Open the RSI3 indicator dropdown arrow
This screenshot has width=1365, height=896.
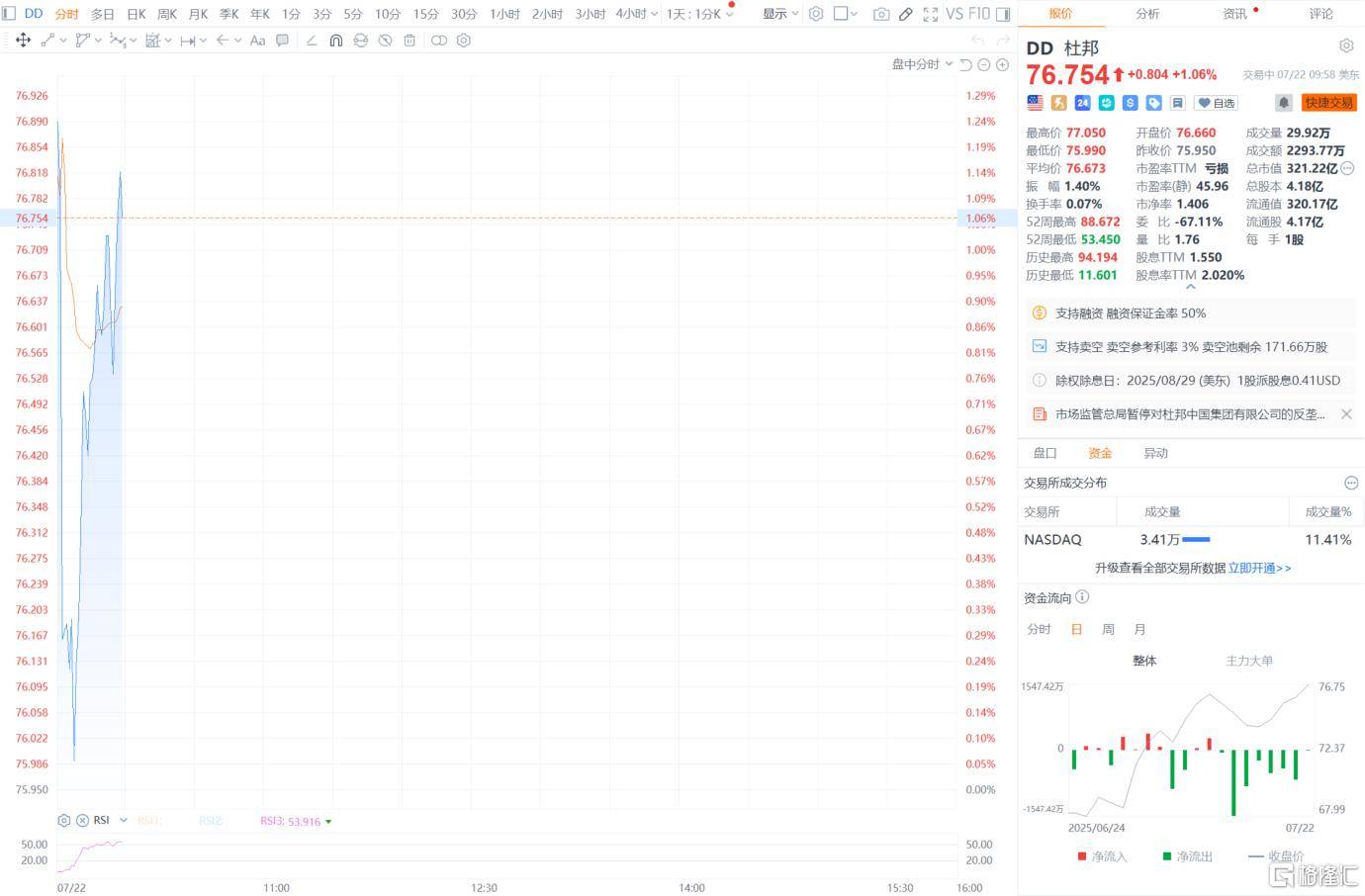click(x=330, y=821)
